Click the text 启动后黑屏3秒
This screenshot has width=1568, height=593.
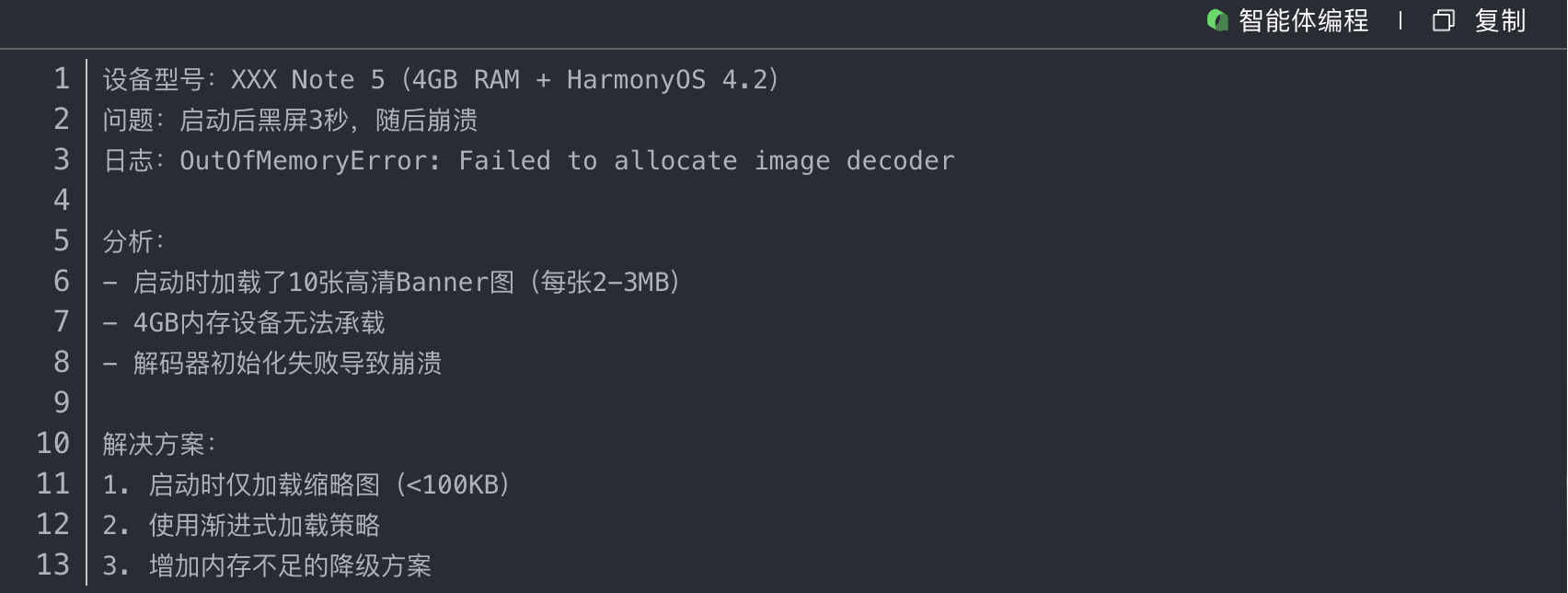pyautogui.click(x=263, y=121)
